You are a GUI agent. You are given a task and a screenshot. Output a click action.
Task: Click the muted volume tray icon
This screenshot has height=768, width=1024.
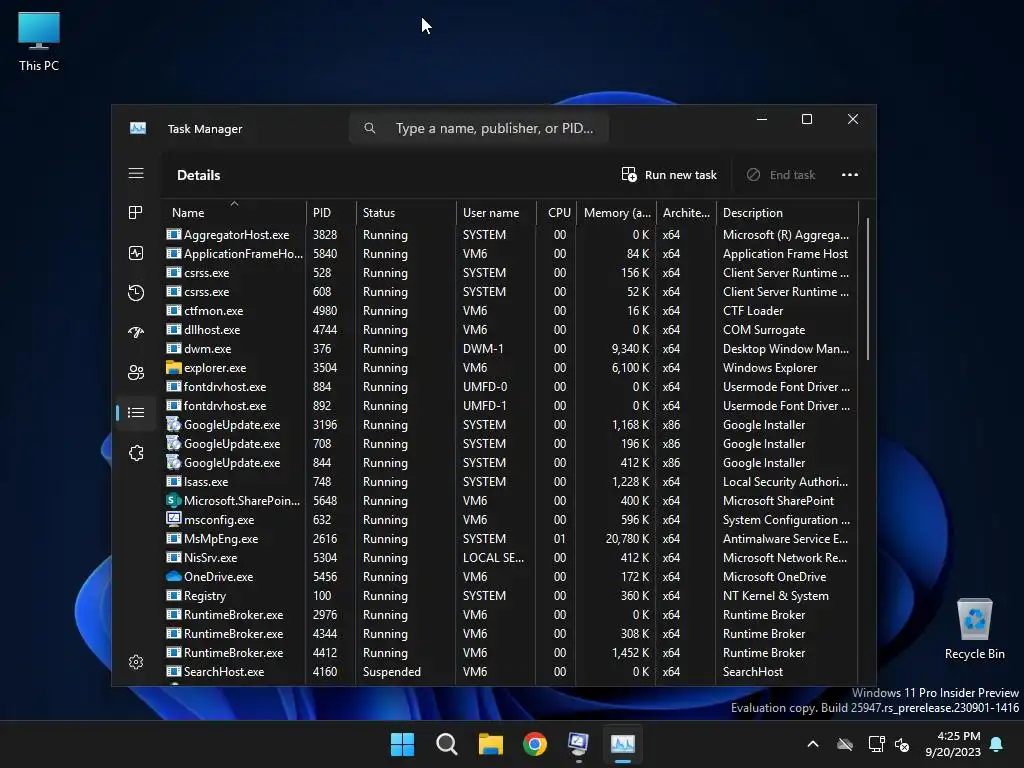coord(902,744)
